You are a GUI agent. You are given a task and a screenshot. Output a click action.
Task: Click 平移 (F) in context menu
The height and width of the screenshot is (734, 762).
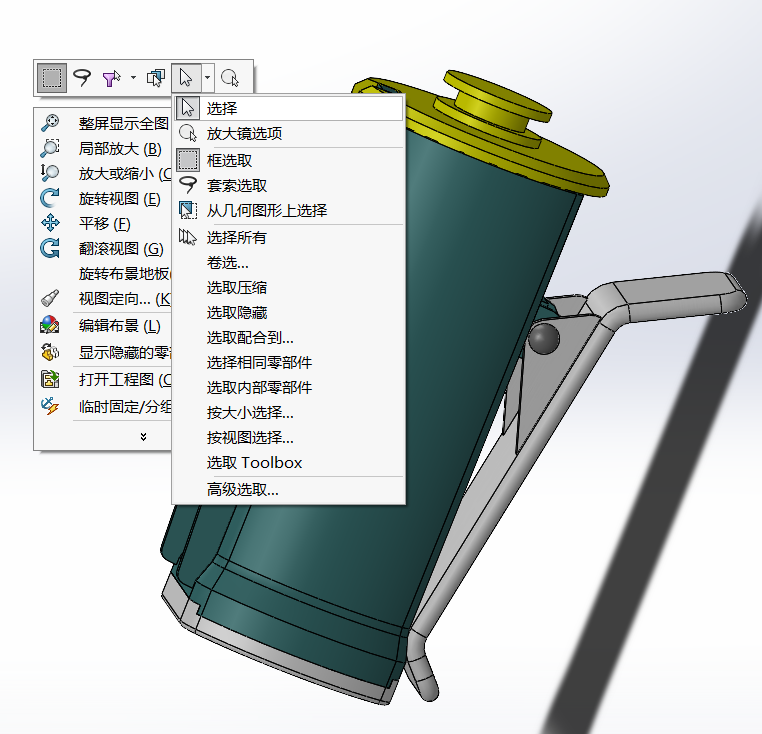(104, 224)
